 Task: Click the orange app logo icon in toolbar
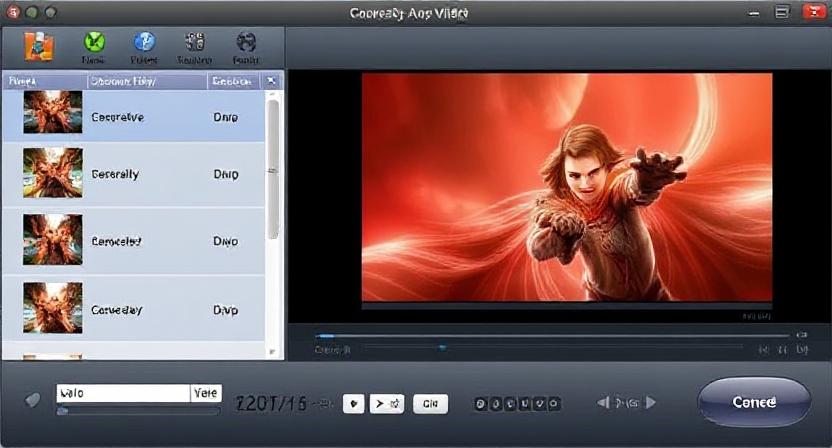click(37, 46)
